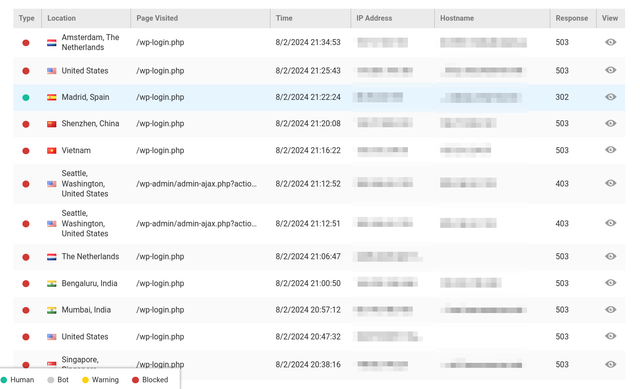The image size is (640, 389).
Task: Click the timestamp 8/2/2024 21:16:22
Action: click(x=308, y=150)
